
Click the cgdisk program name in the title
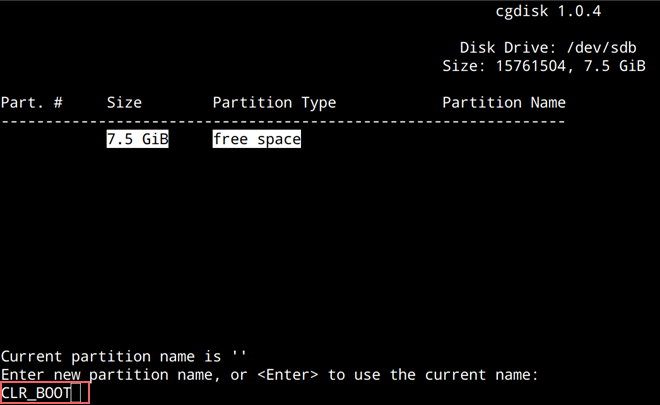pos(522,11)
